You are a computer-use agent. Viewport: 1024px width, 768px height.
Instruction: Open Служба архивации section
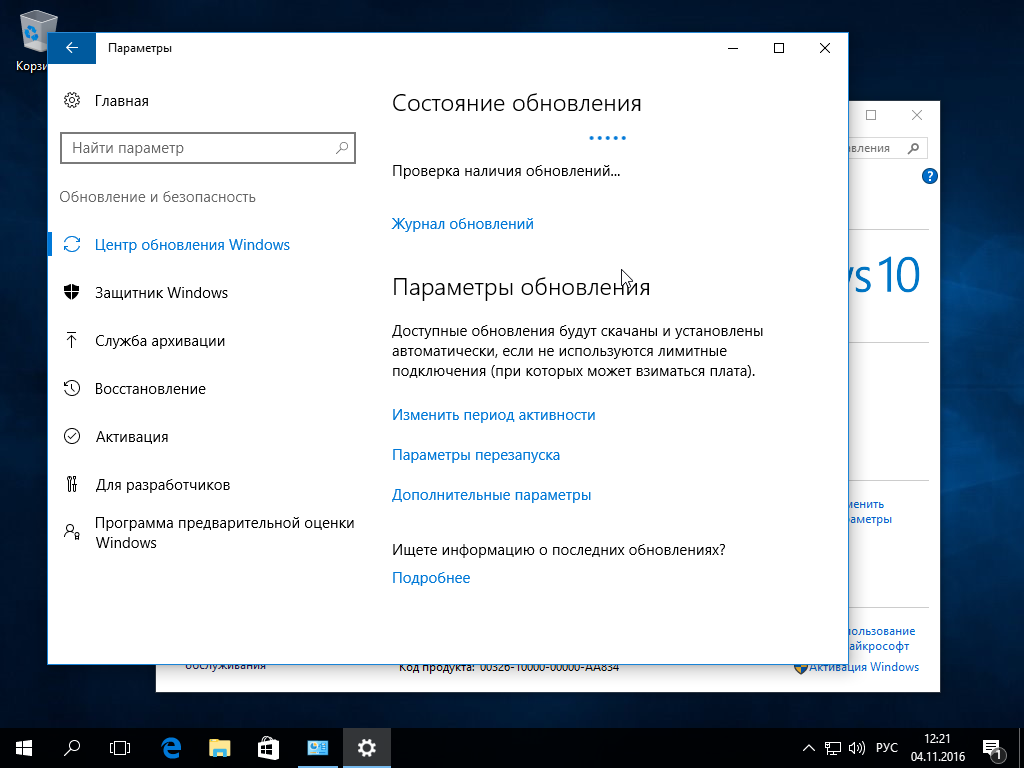point(160,341)
